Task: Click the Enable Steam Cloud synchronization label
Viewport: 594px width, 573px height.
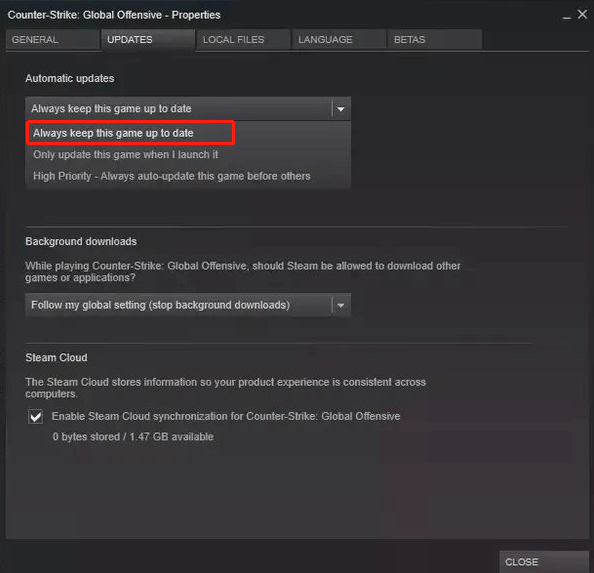Action: point(226,416)
